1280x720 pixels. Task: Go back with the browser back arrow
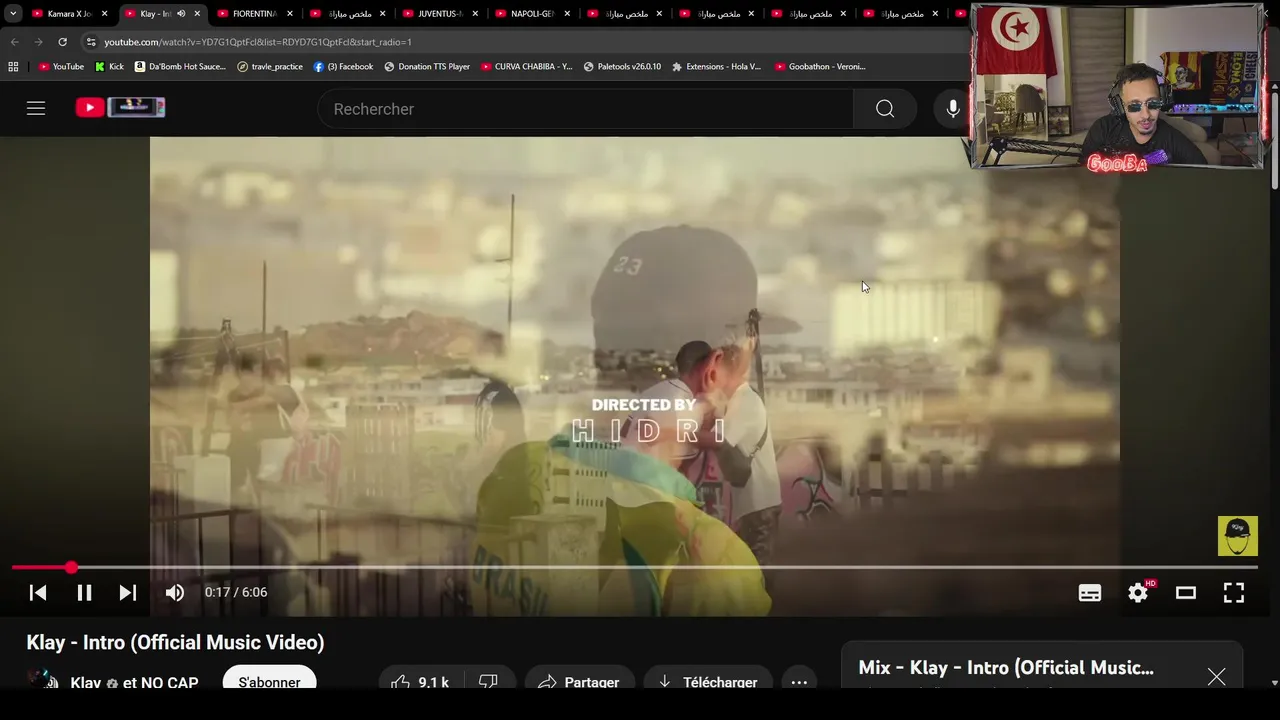click(14, 42)
